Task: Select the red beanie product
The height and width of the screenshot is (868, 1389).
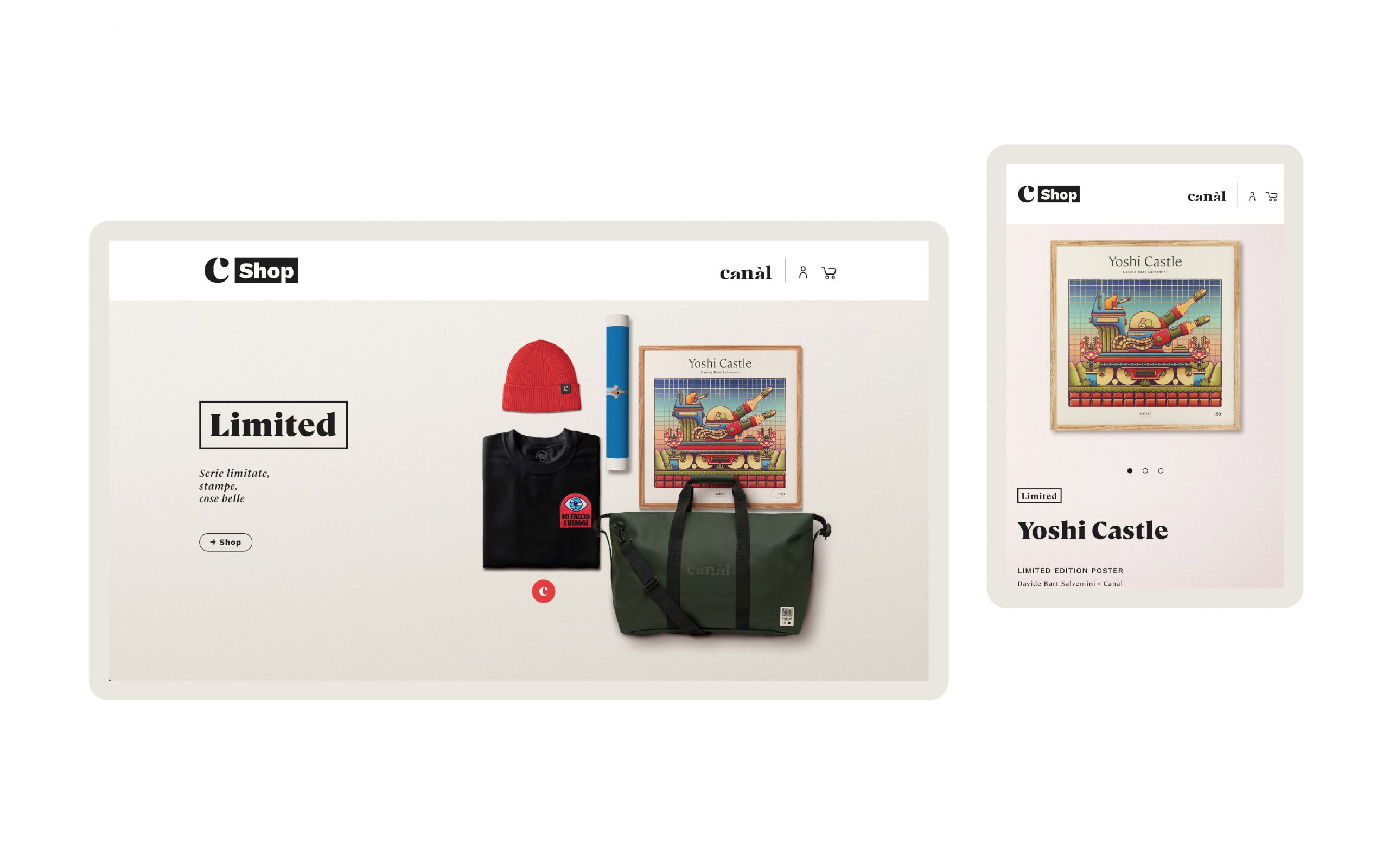Action: pos(541,376)
